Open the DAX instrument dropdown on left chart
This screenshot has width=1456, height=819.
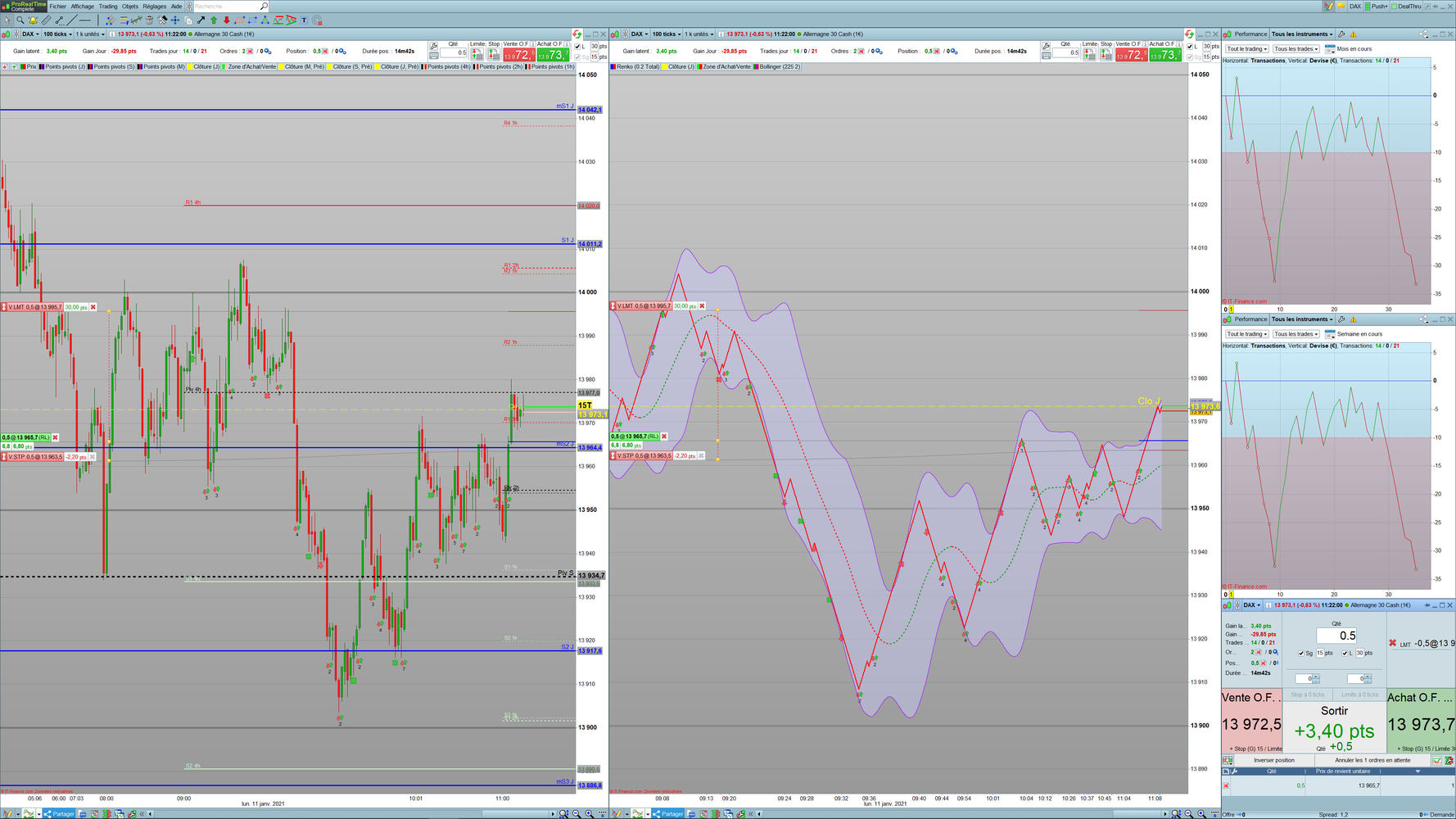[30, 34]
